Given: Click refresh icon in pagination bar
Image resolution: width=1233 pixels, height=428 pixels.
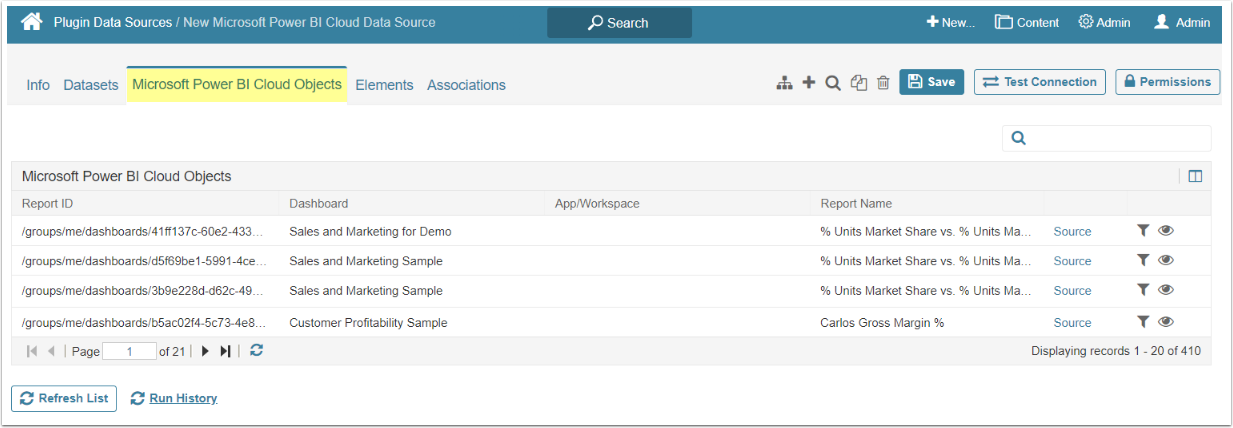Looking at the screenshot, I should point(257,351).
